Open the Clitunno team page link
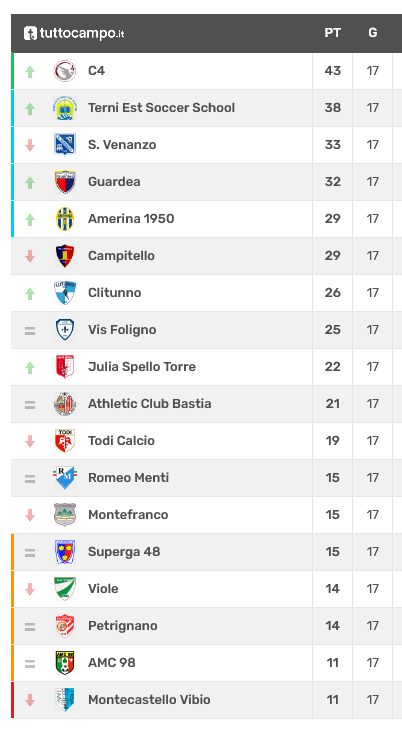This screenshot has width=402, height=732. tap(114, 293)
